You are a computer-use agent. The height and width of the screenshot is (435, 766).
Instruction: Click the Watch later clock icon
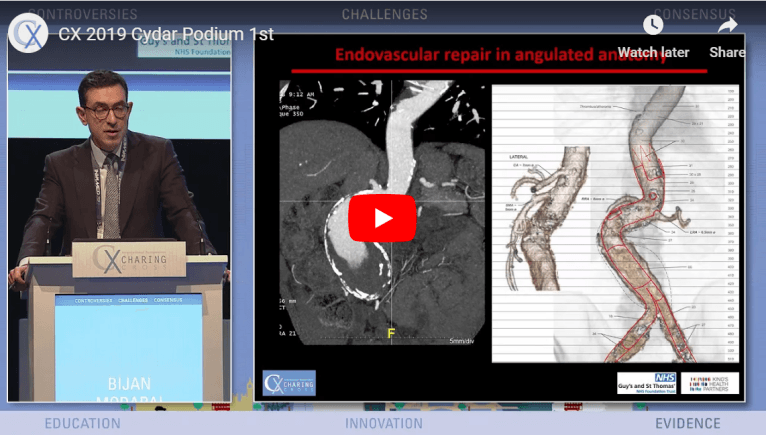coord(653,26)
